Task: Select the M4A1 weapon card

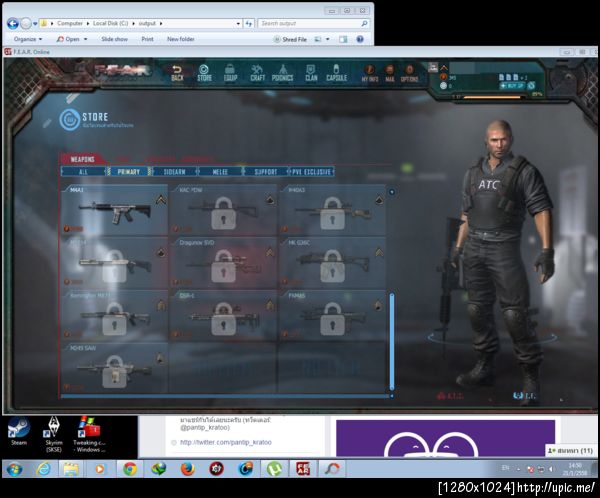Action: point(114,210)
